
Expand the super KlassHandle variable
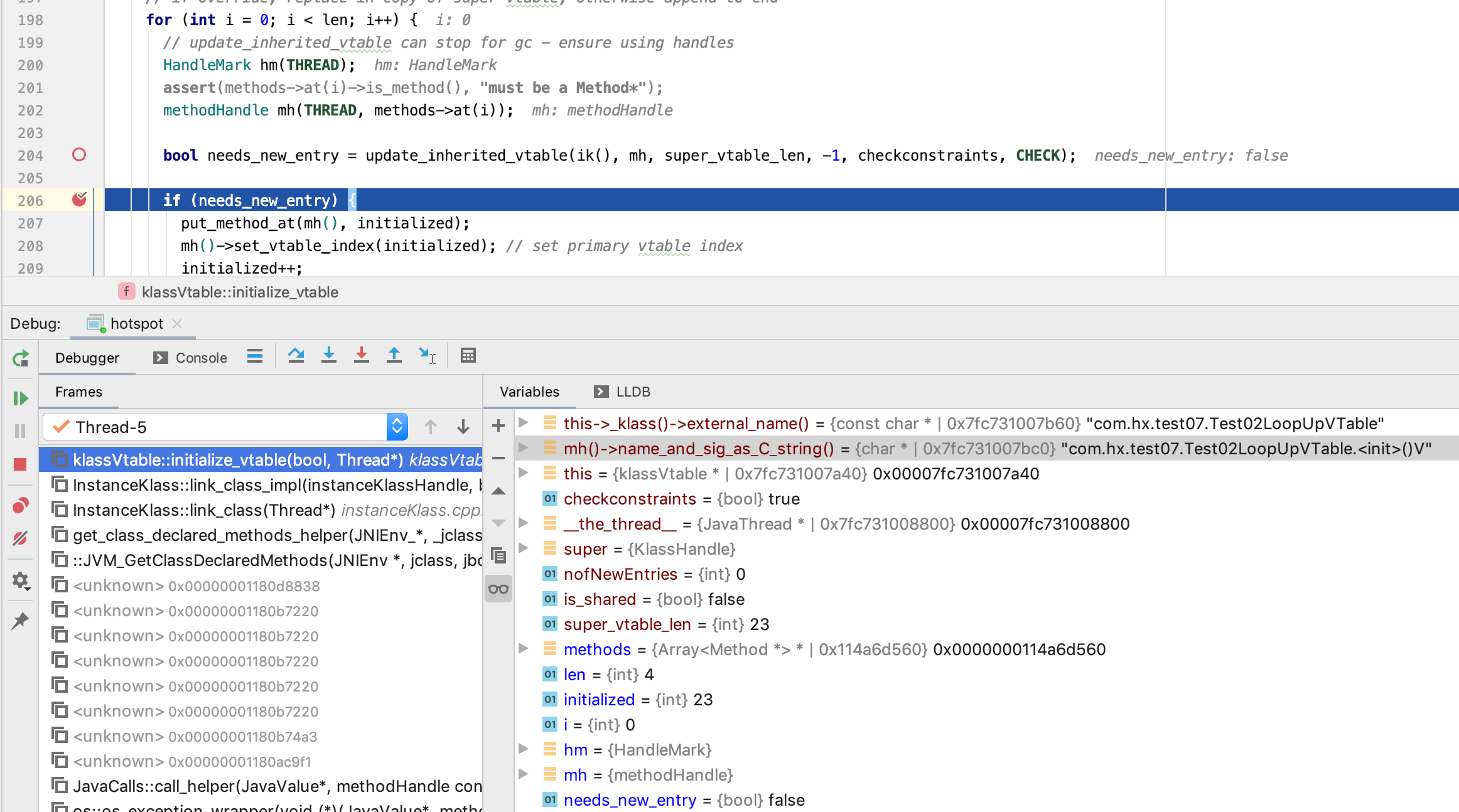point(523,548)
